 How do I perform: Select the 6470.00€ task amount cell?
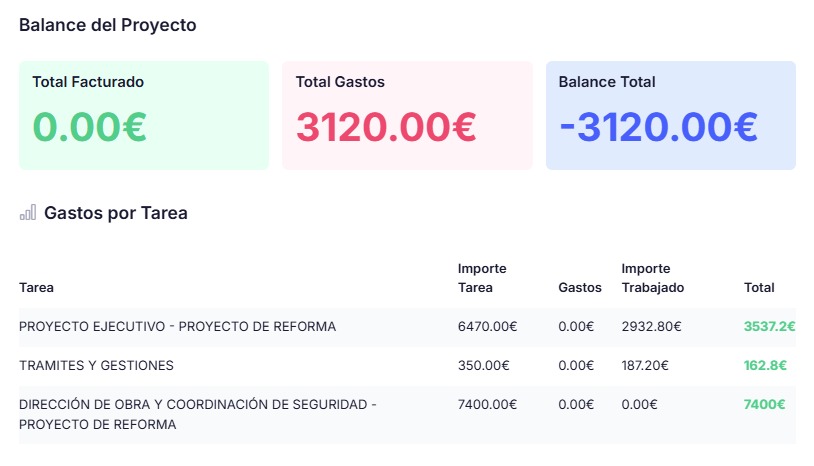487,326
